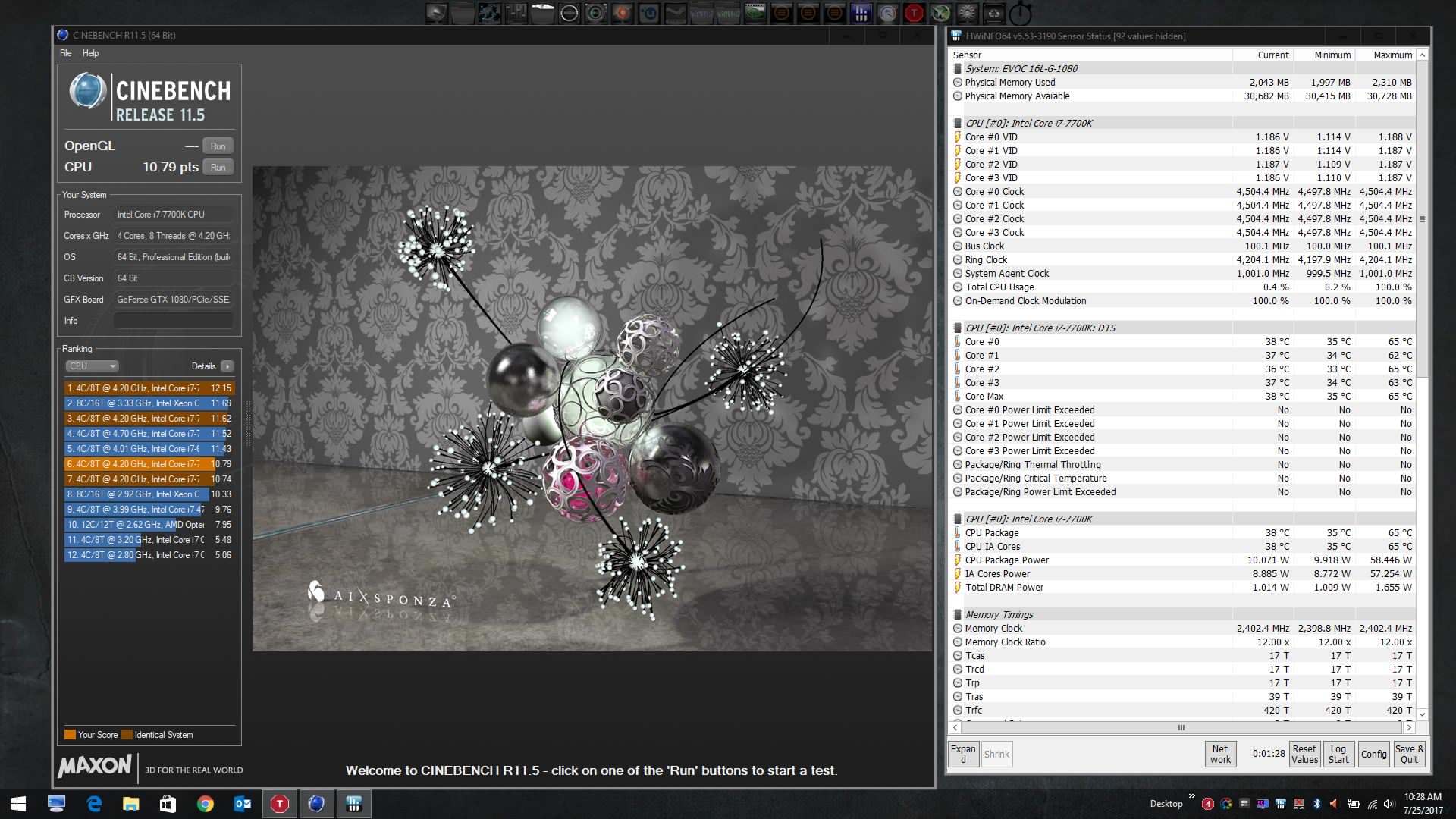Open the CPU ranking dropdown

tap(92, 366)
